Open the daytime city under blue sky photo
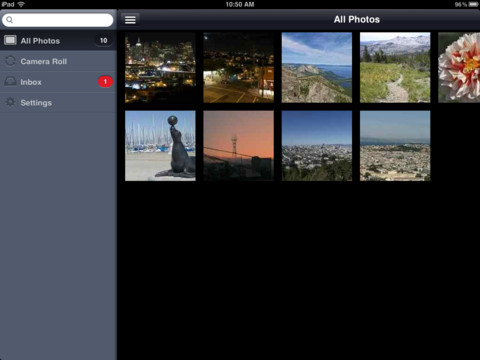 [x=317, y=146]
